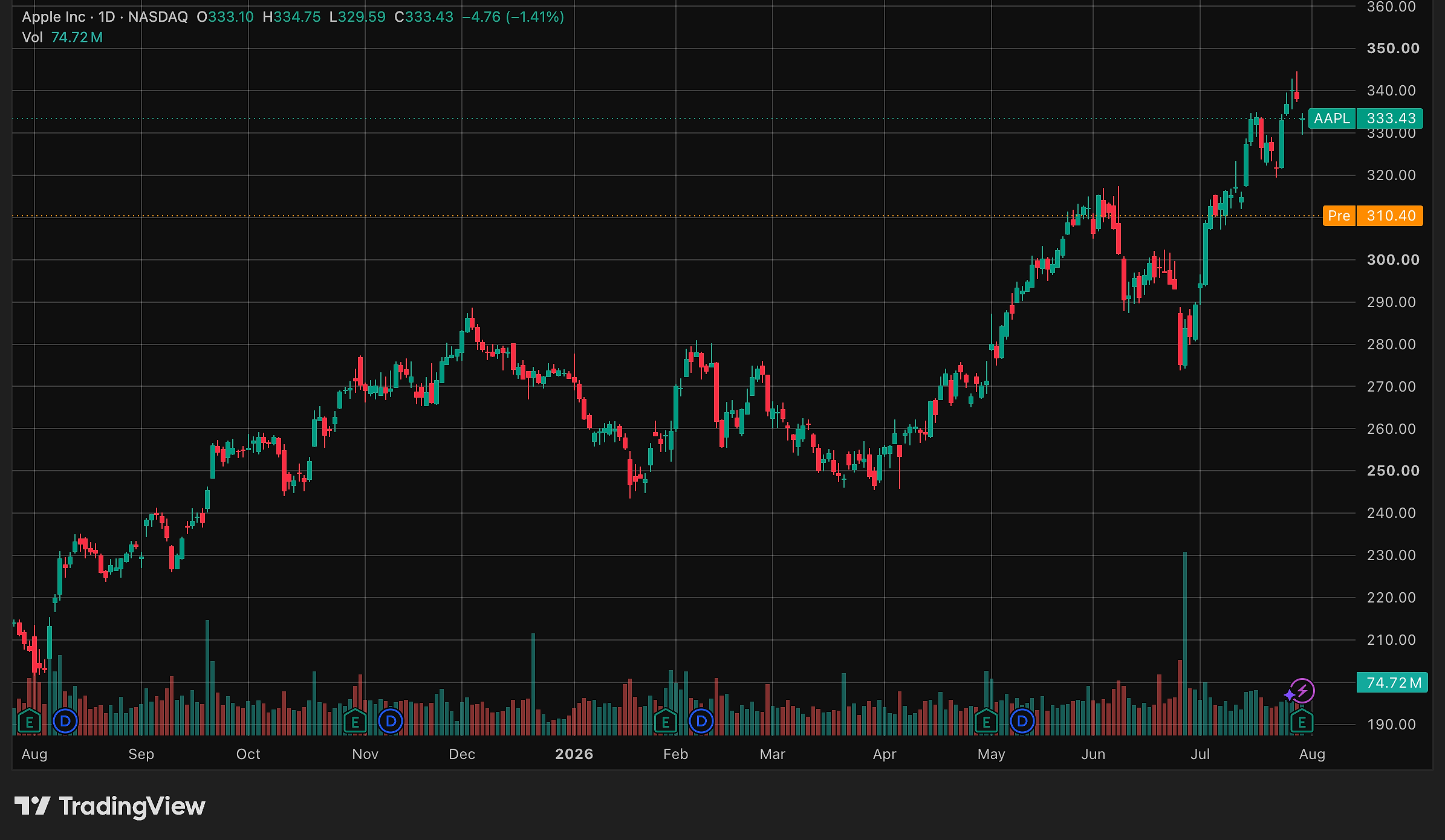Click the earnings E marker before May
Screen dimensions: 1445x840
(986, 721)
